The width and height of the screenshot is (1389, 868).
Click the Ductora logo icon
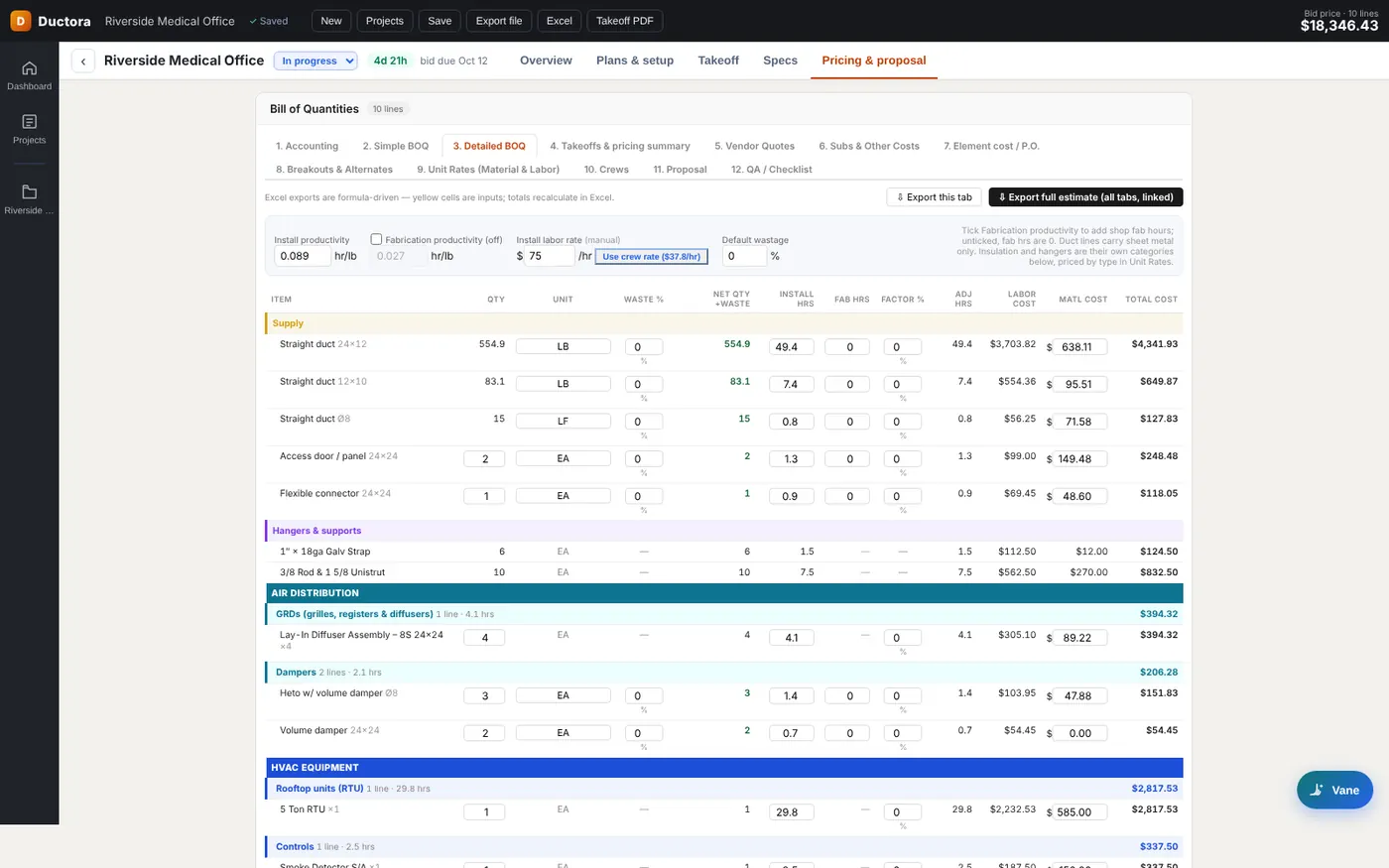point(20,21)
